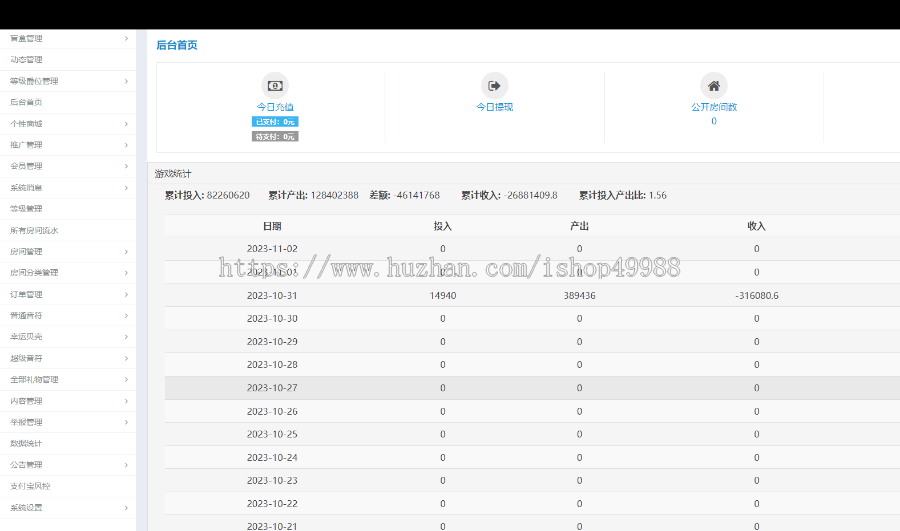Viewport: 900px width, 531px height.
Task: Select the 普通音符 menu label
Action: (26, 315)
